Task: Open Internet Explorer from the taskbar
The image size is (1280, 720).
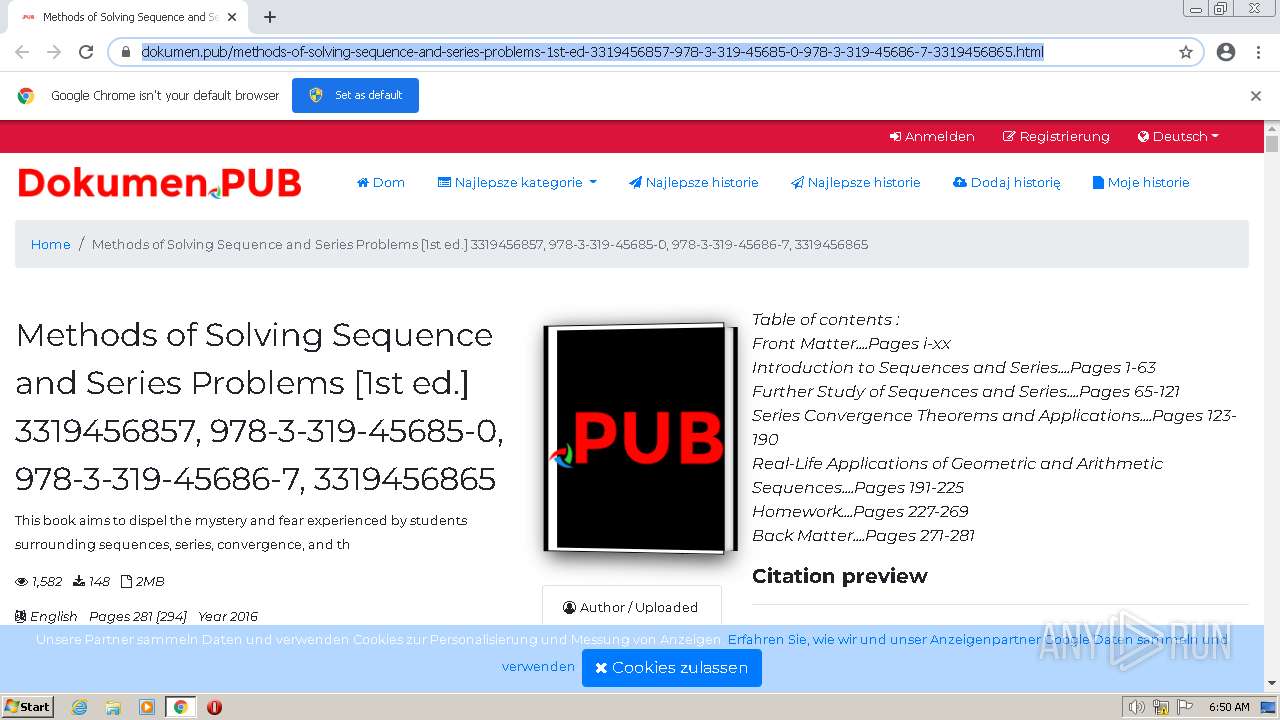Action: [80, 707]
